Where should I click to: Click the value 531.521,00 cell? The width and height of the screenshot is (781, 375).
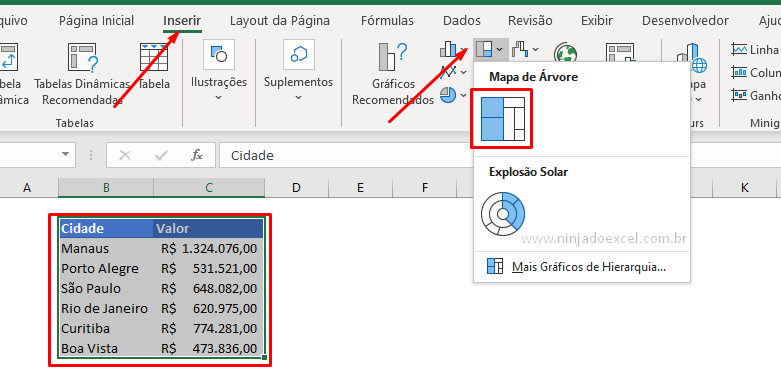pyautogui.click(x=209, y=268)
